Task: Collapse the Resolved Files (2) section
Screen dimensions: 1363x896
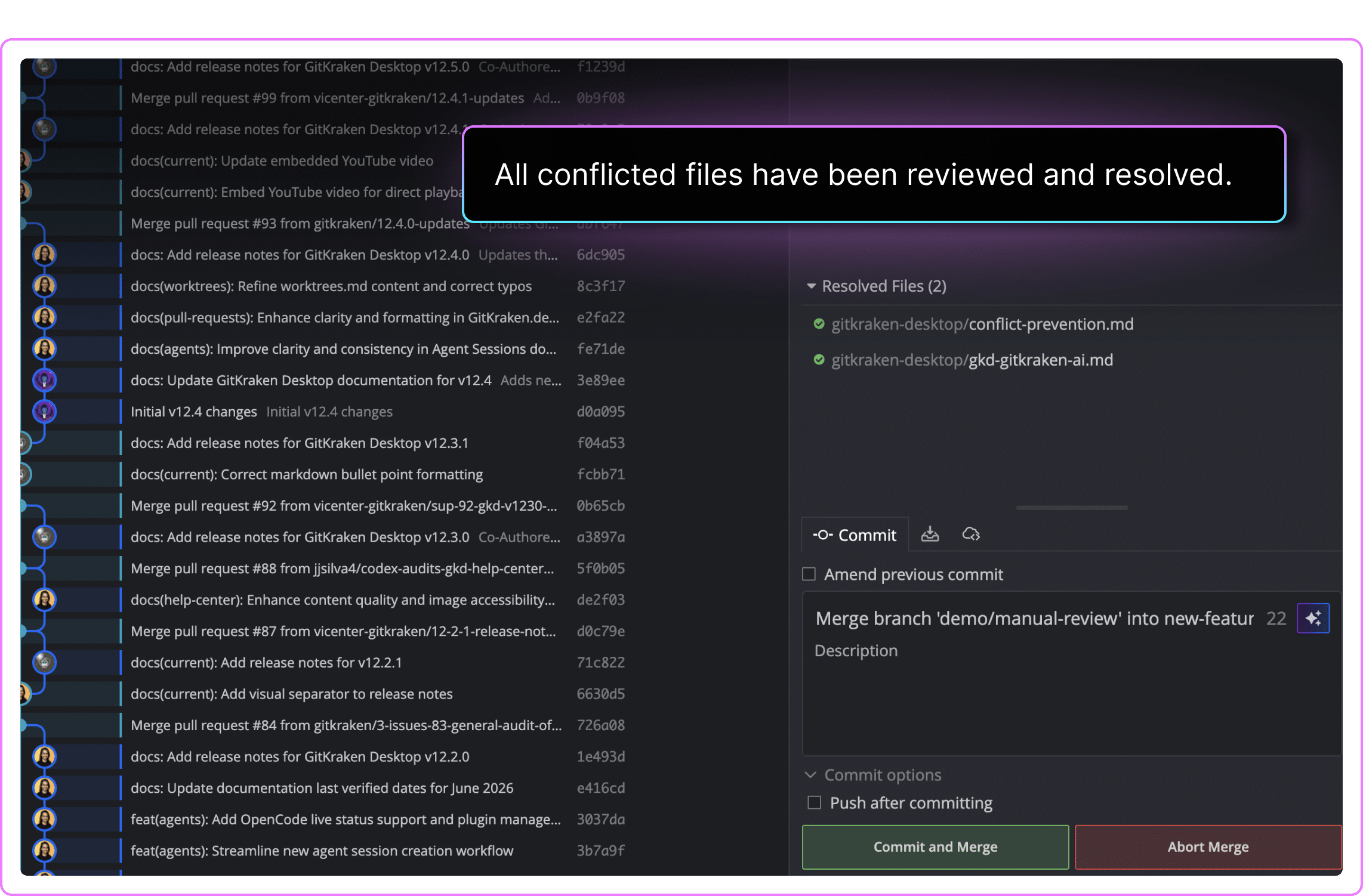Action: 811,286
